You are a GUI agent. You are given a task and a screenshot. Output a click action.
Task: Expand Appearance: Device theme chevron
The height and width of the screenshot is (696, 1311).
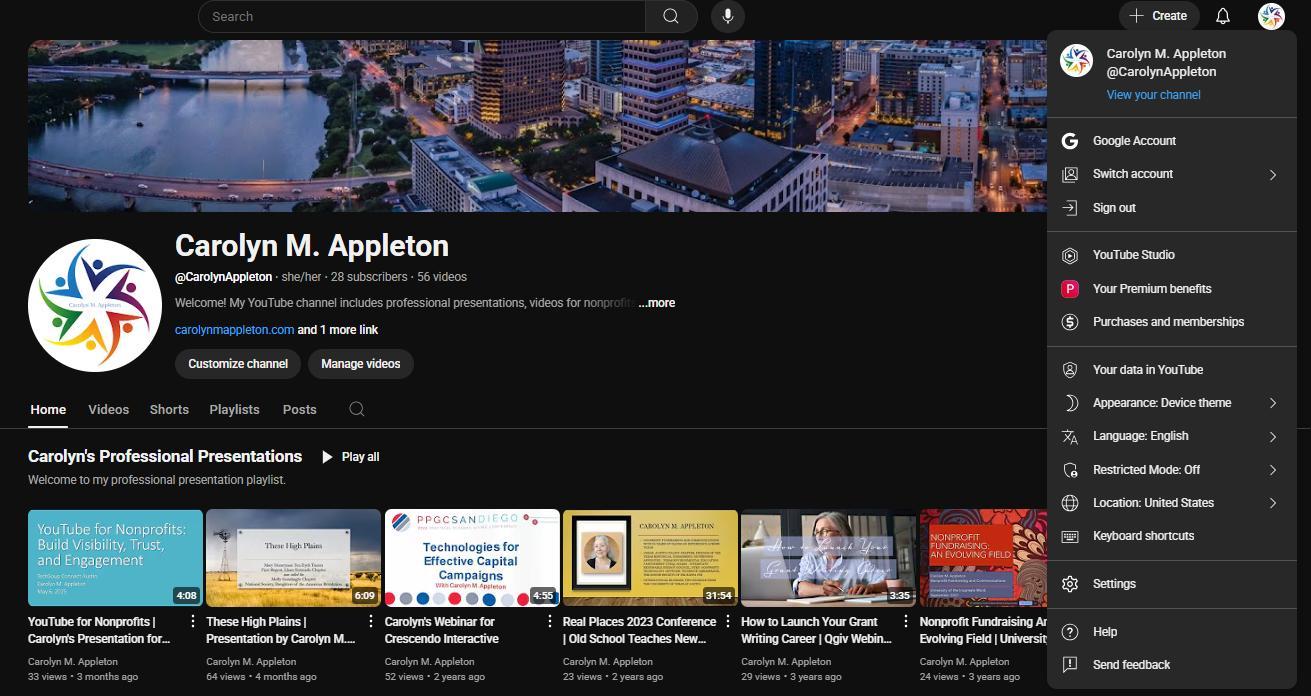1273,403
